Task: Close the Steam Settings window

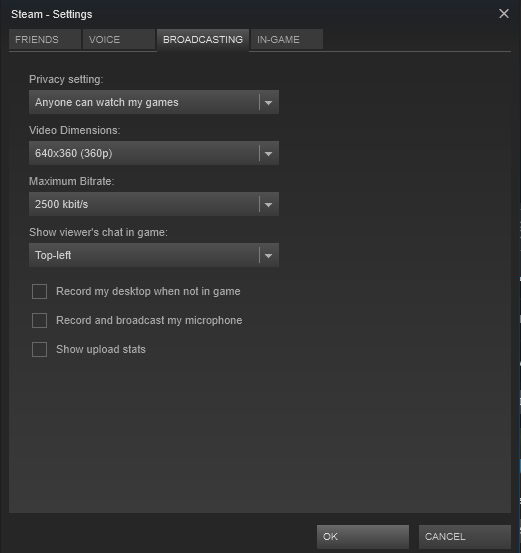Action: click(x=504, y=14)
